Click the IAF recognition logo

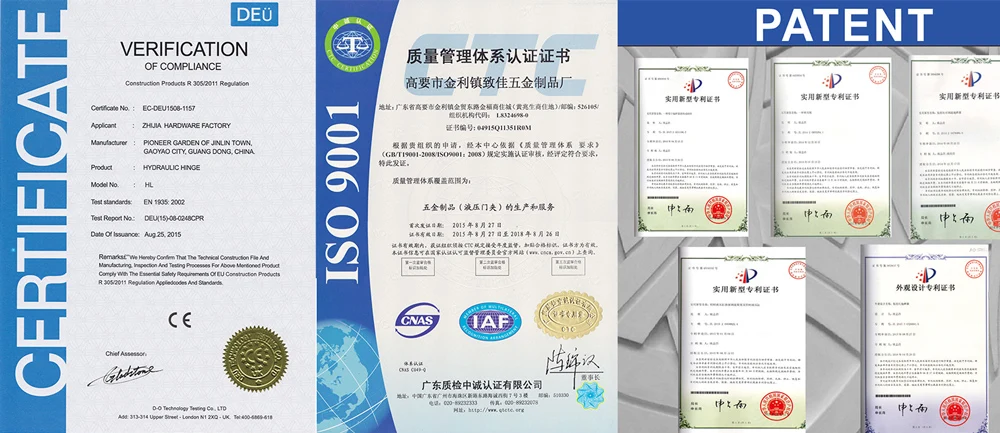490,321
